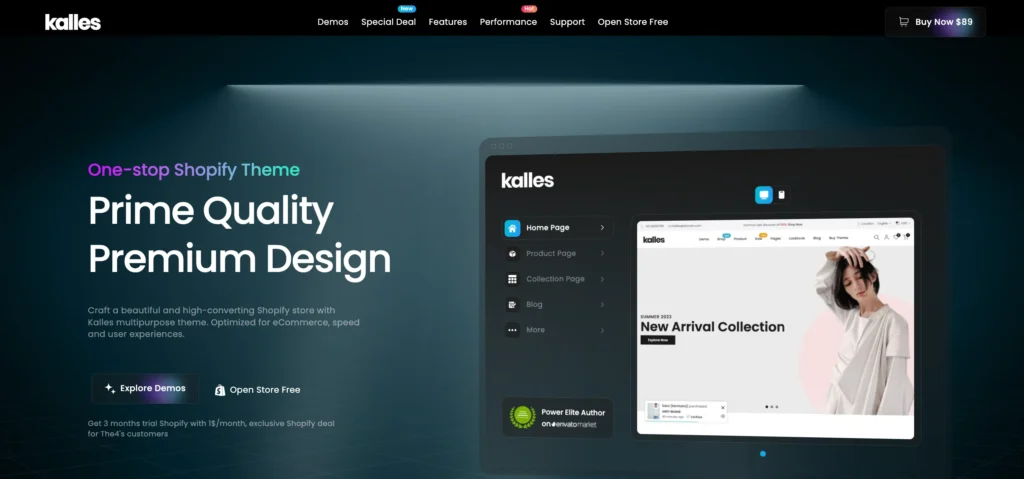The width and height of the screenshot is (1024, 479).
Task: Open the Performance menu item
Action: click(x=509, y=22)
